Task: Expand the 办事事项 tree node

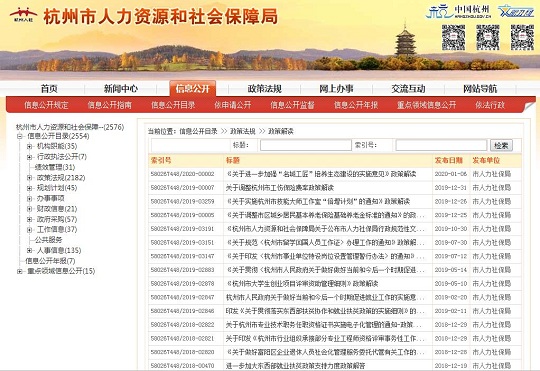Action: [29, 198]
